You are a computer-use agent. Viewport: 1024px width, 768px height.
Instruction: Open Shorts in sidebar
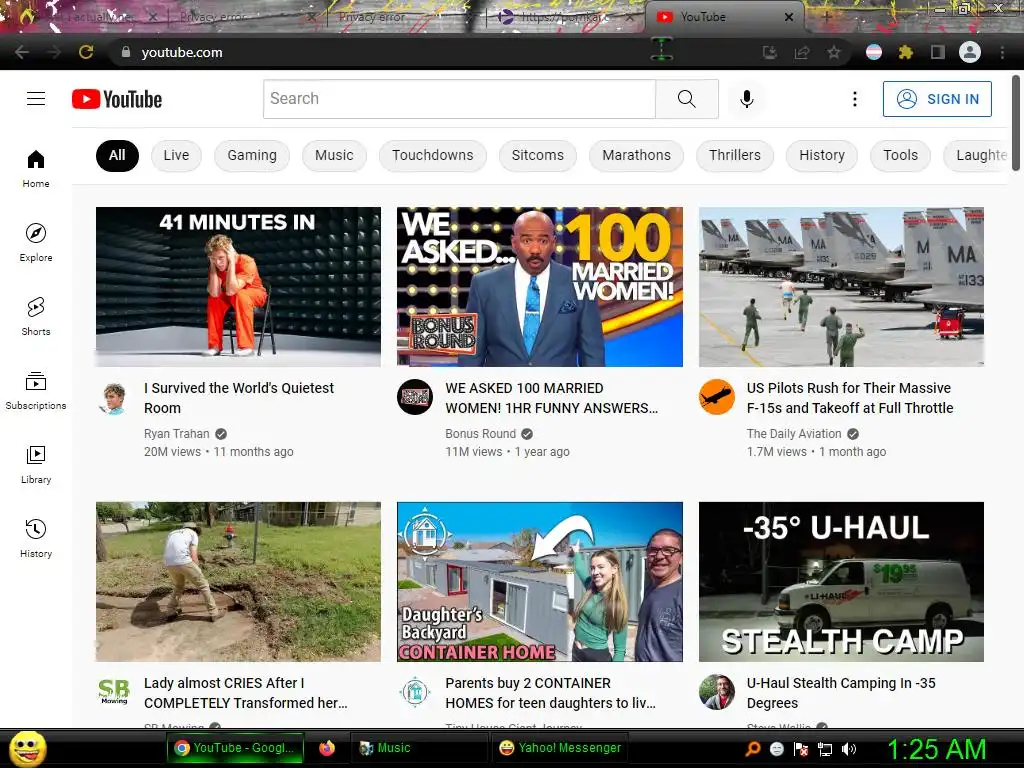click(x=36, y=316)
